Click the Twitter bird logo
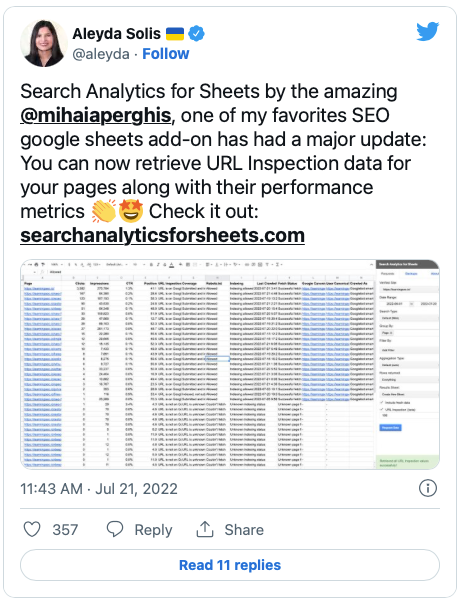This screenshot has width=461, height=607. [428, 32]
